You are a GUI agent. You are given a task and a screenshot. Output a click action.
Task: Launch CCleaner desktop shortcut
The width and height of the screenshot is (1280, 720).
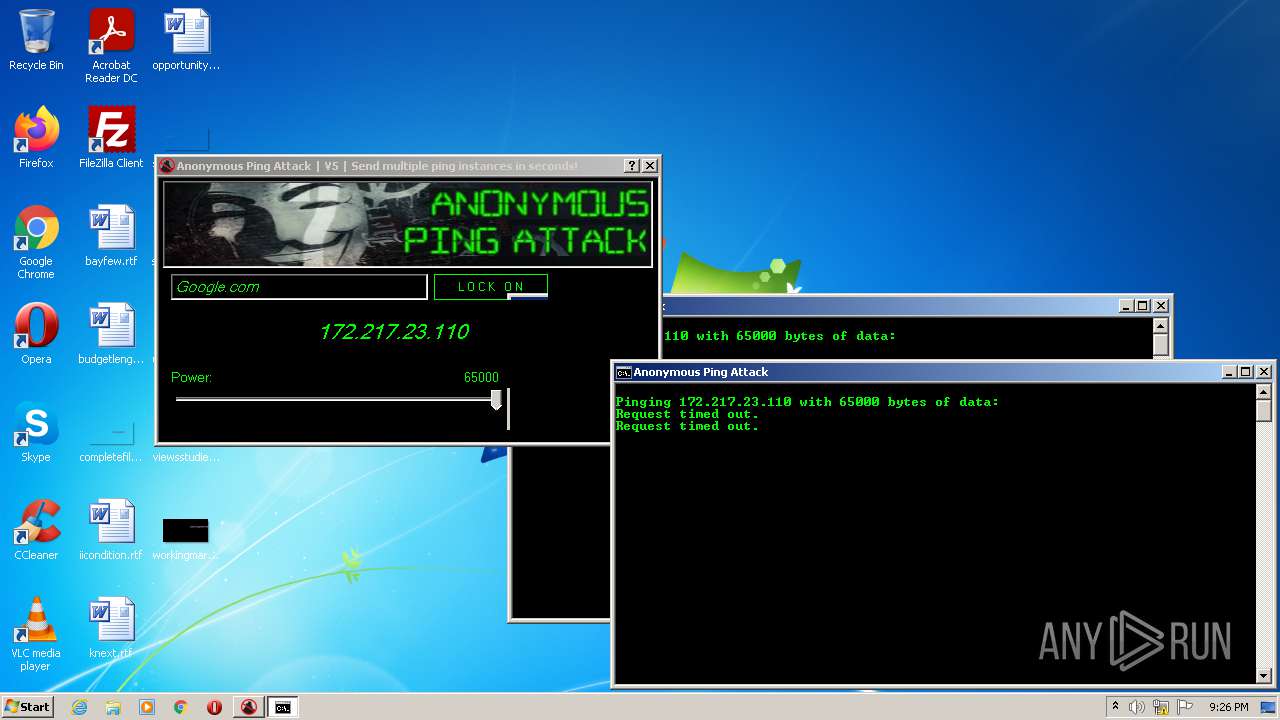(x=36, y=530)
